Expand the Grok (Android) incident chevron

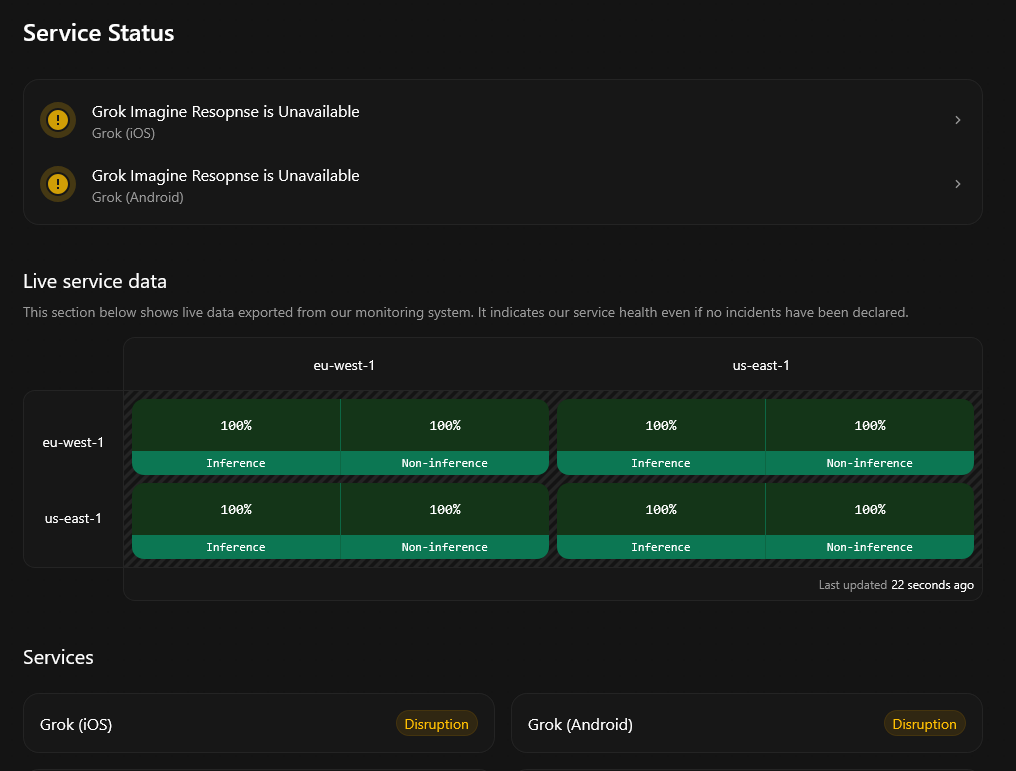(x=957, y=184)
